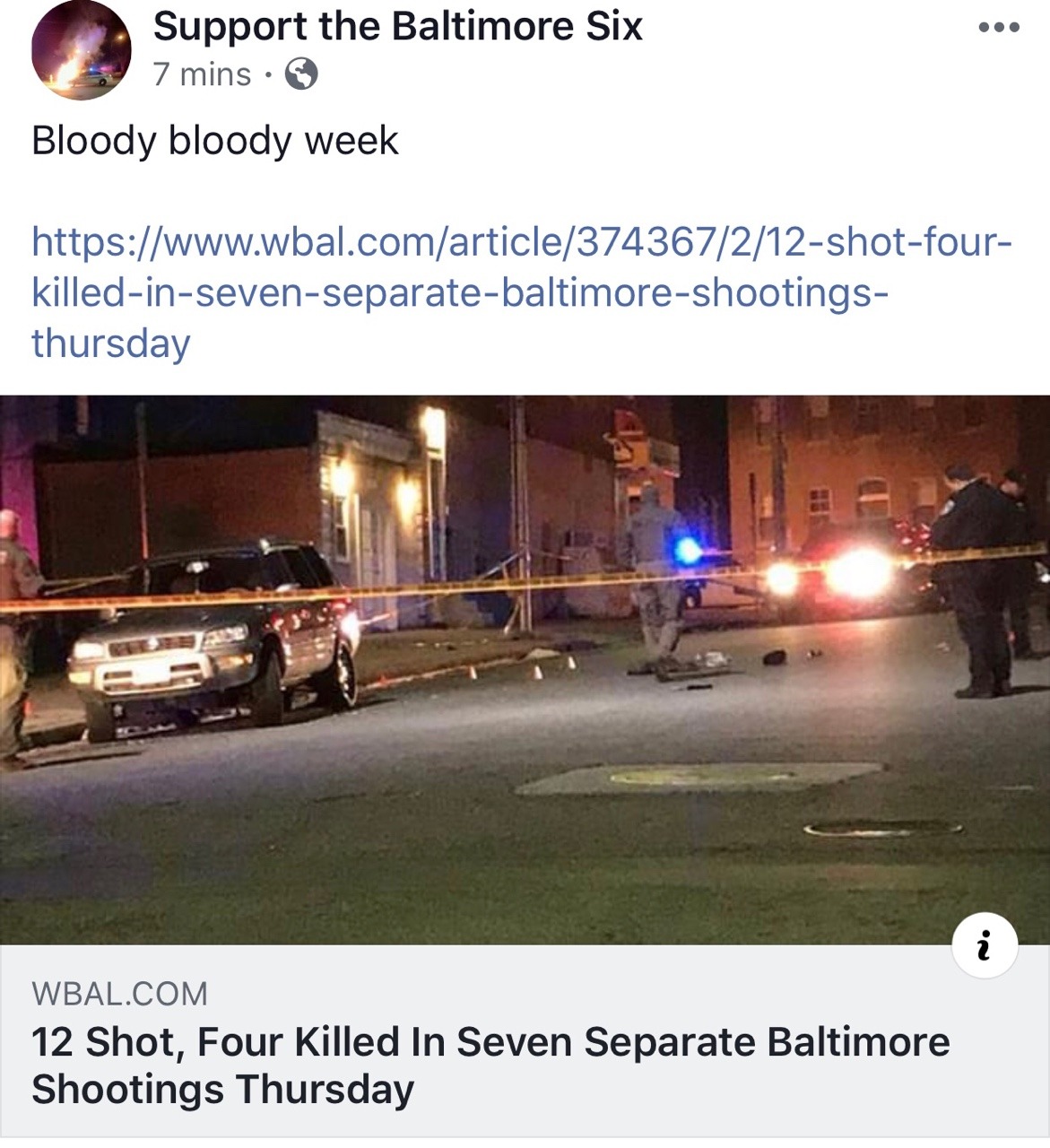Click the parked SUV in the photo

click(215, 641)
